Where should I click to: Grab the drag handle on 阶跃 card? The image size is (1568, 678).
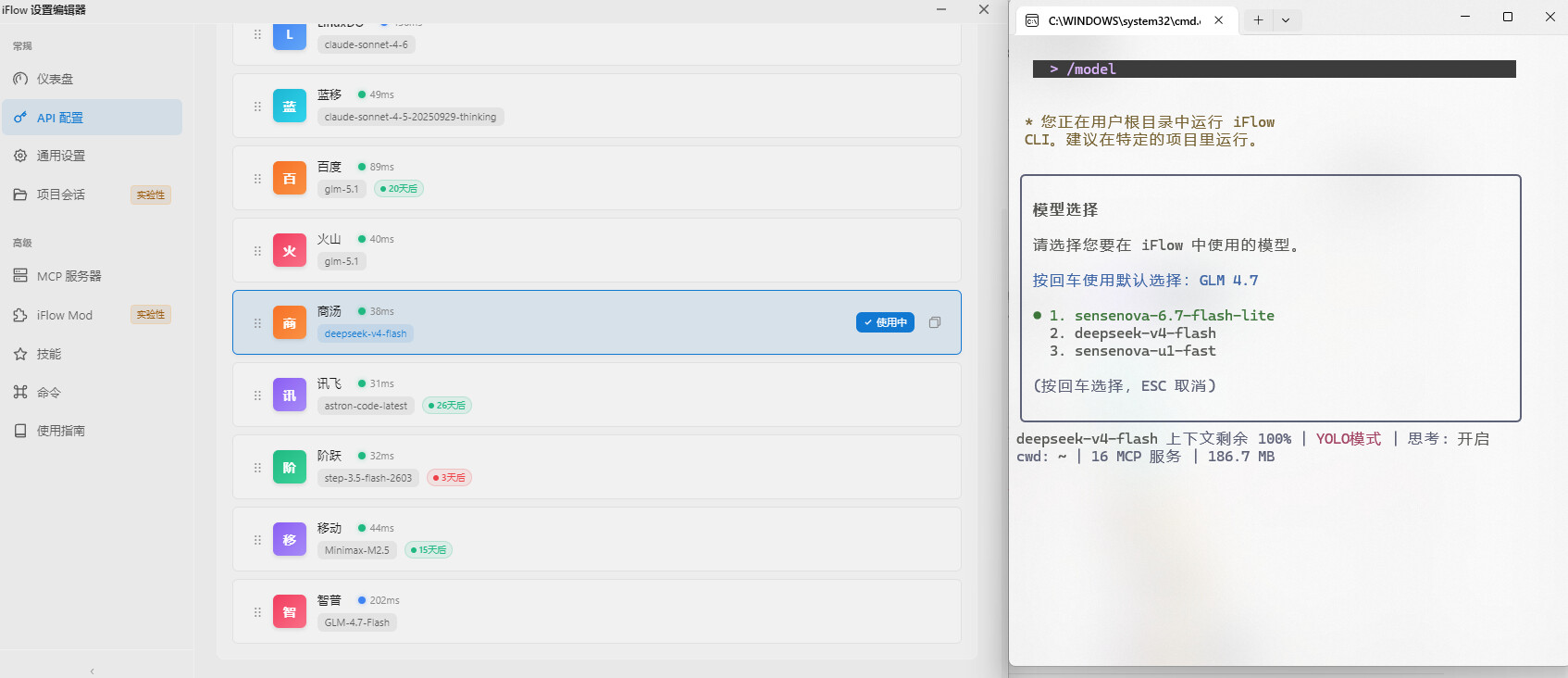[257, 468]
